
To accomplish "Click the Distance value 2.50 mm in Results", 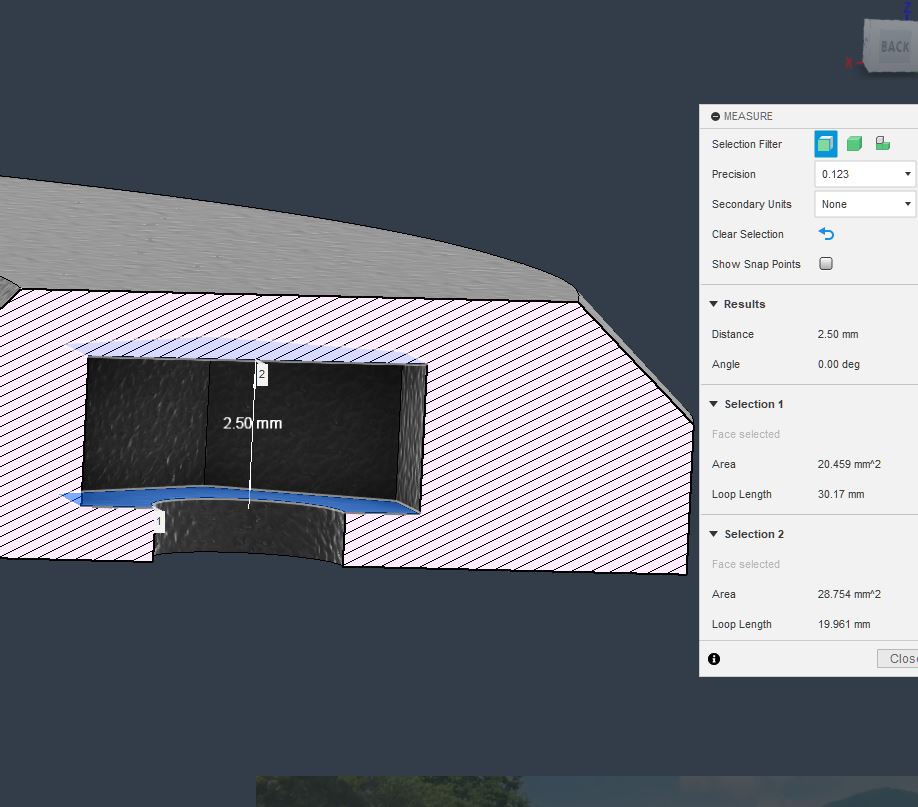I will point(837,334).
